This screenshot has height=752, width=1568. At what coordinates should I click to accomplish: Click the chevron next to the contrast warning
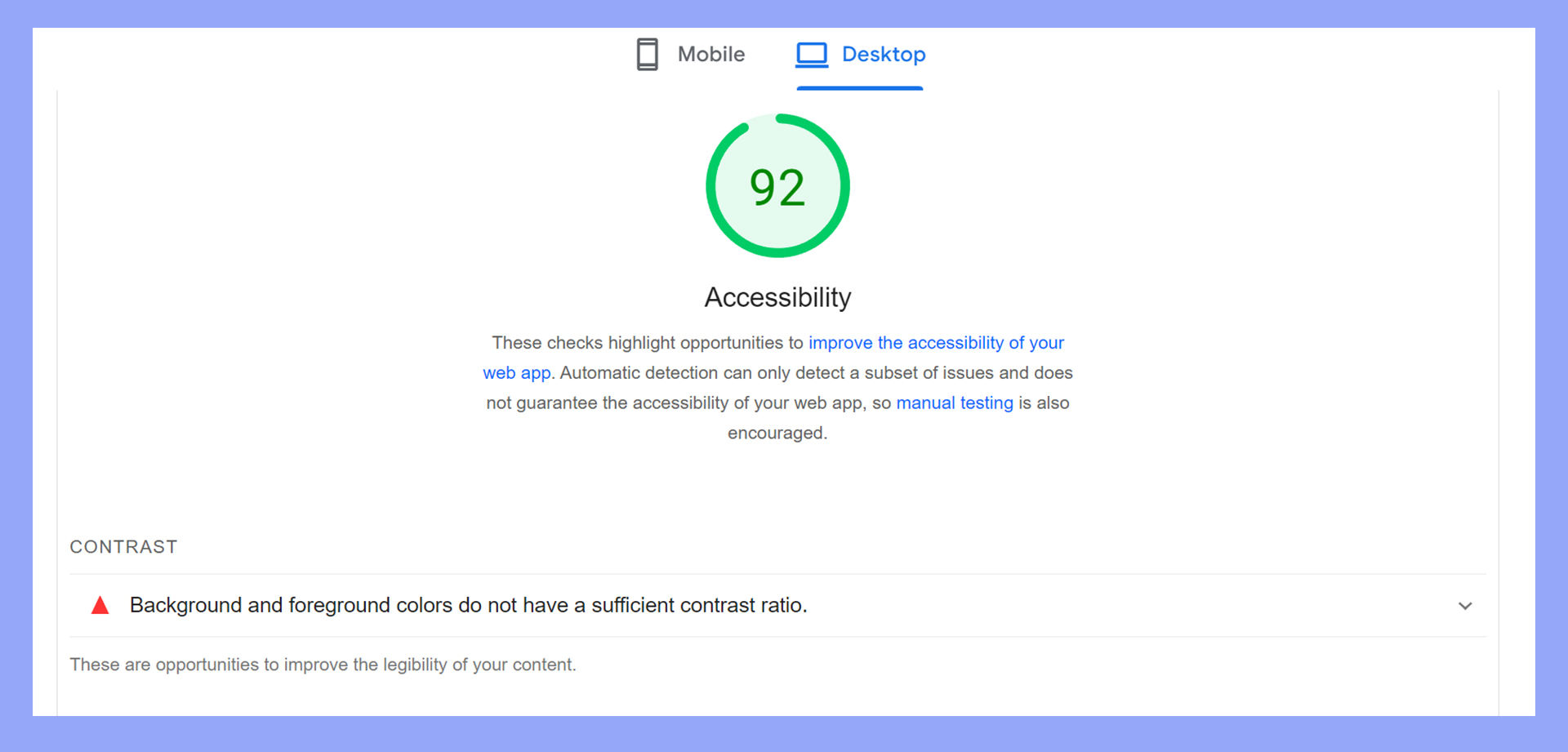pos(1464,606)
